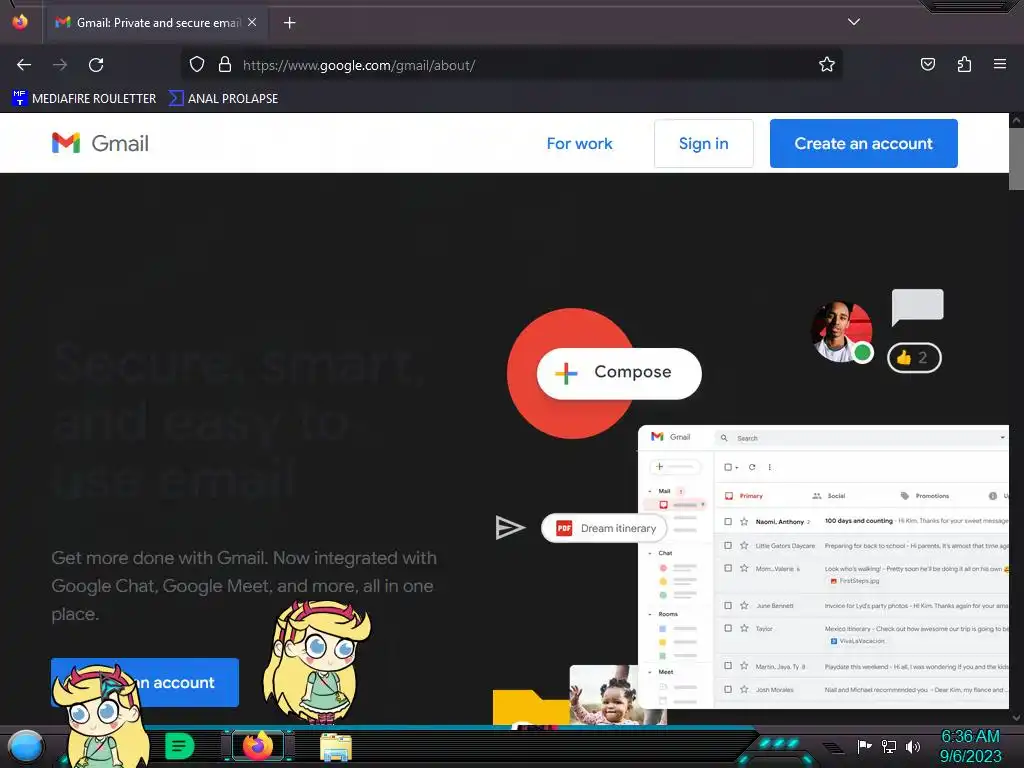Open the network icon in the system tray
Image resolution: width=1024 pixels, height=768 pixels.
coord(889,746)
